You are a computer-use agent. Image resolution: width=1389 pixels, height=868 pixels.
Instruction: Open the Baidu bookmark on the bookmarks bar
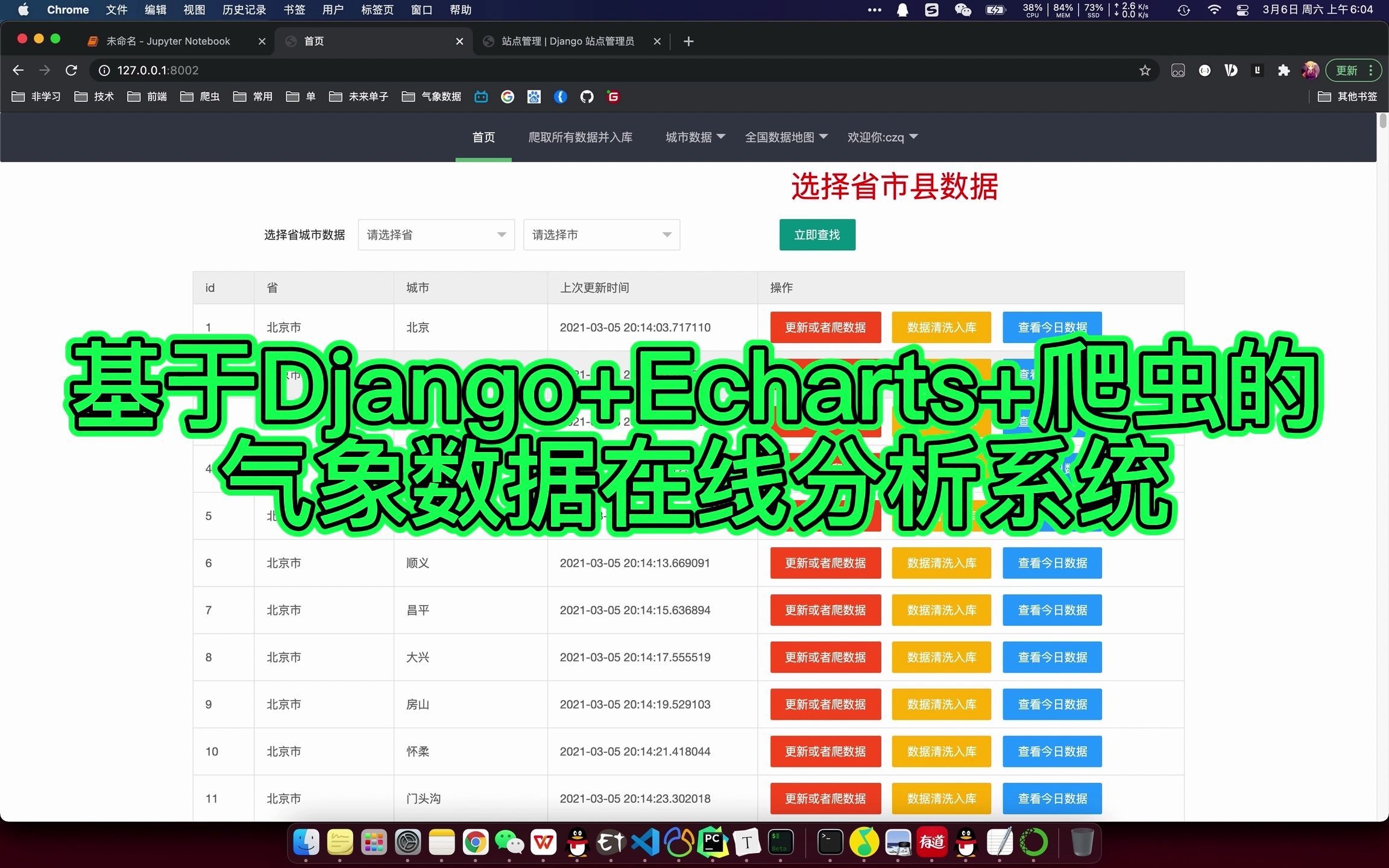tap(534, 96)
